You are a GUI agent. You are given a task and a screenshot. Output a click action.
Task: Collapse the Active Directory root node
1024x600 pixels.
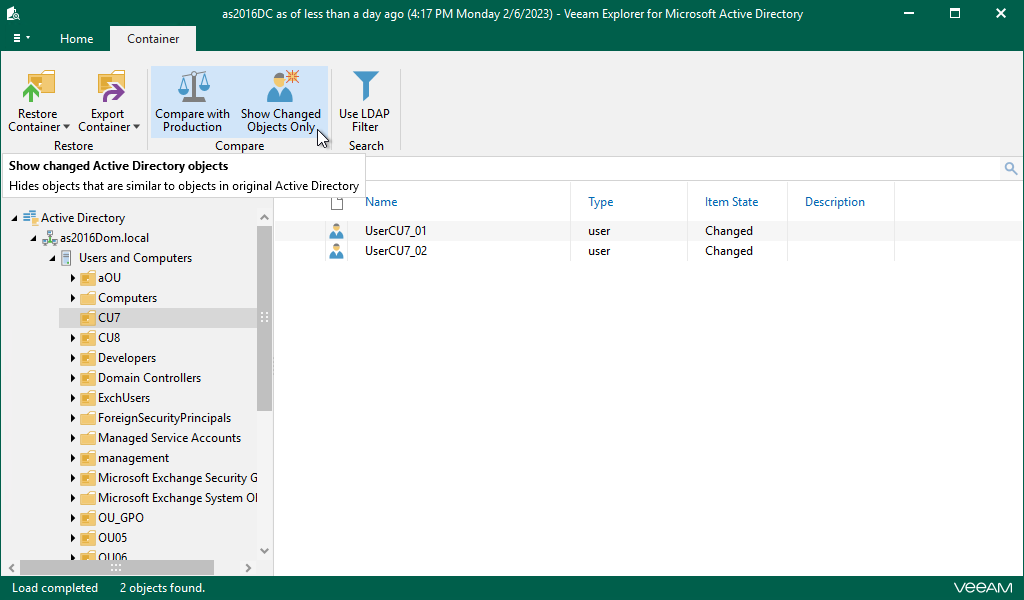click(14, 218)
